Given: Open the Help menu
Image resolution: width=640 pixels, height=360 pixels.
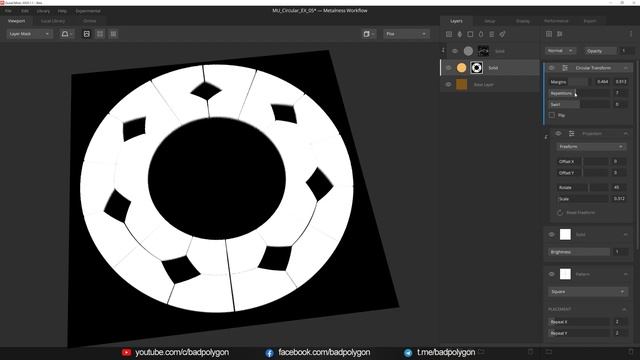Looking at the screenshot, I should point(62,11).
